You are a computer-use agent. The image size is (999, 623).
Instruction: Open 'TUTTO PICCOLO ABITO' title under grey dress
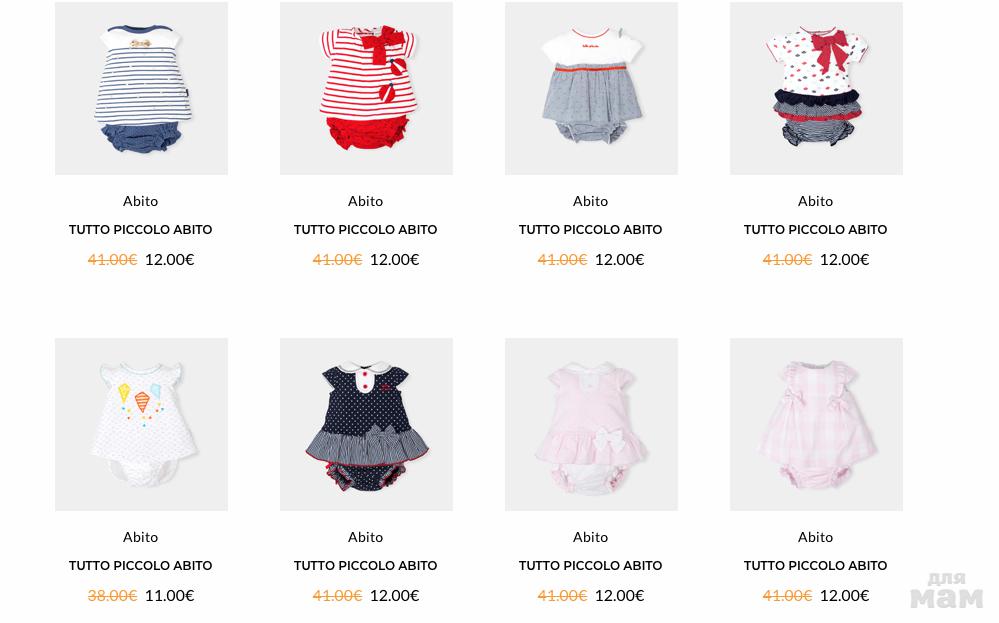click(x=591, y=229)
